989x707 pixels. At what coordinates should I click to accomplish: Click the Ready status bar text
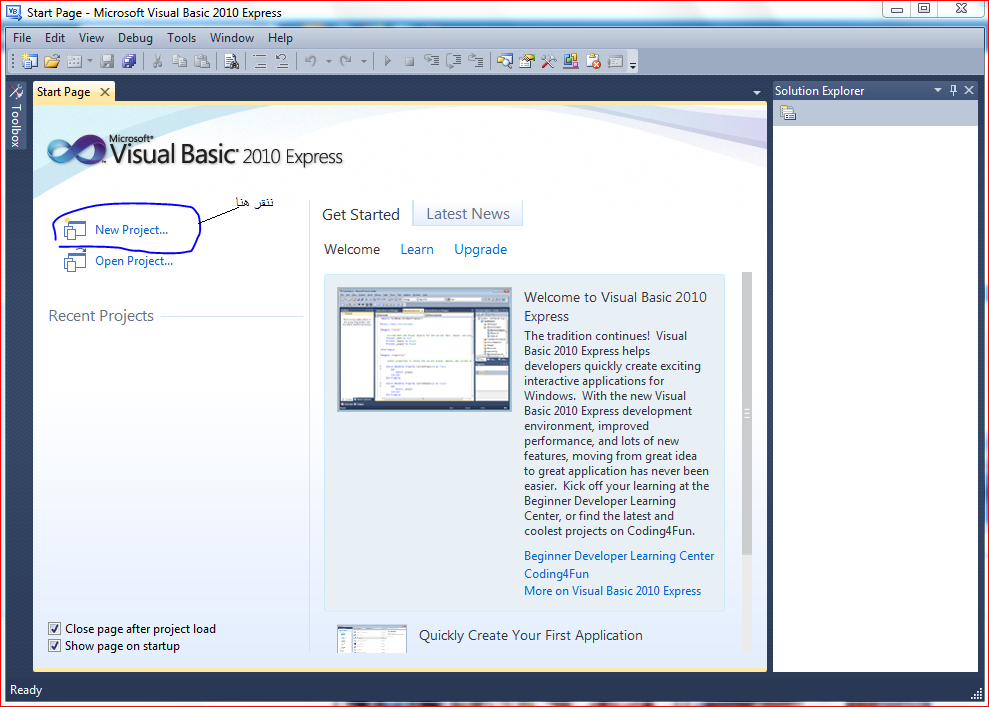tap(26, 690)
